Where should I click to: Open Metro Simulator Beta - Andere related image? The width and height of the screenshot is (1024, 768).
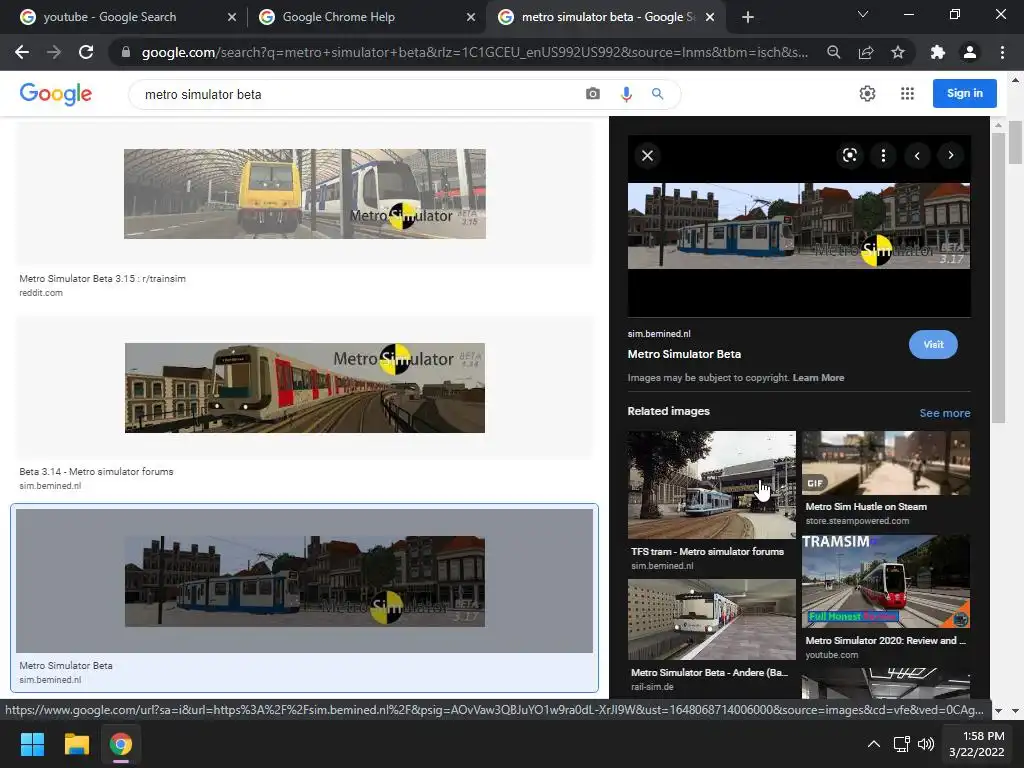pos(712,619)
